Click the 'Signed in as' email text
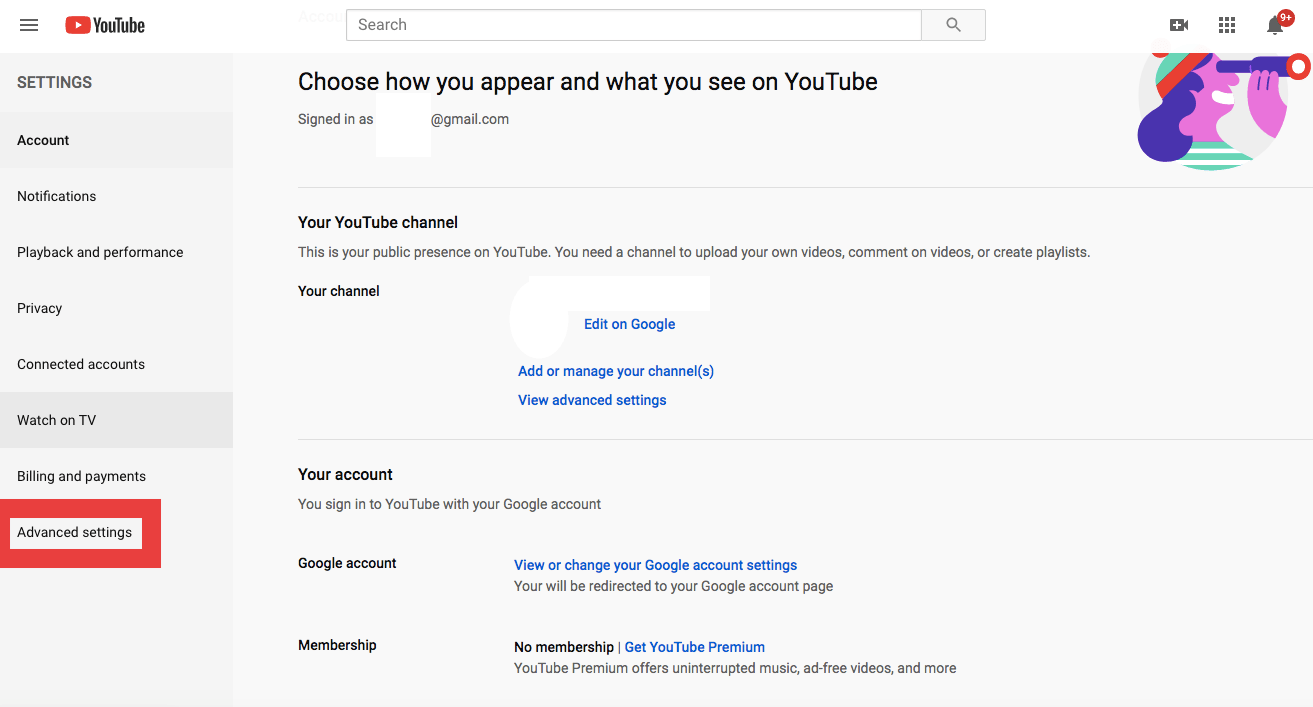Viewport: 1313px width, 707px height. [x=404, y=119]
